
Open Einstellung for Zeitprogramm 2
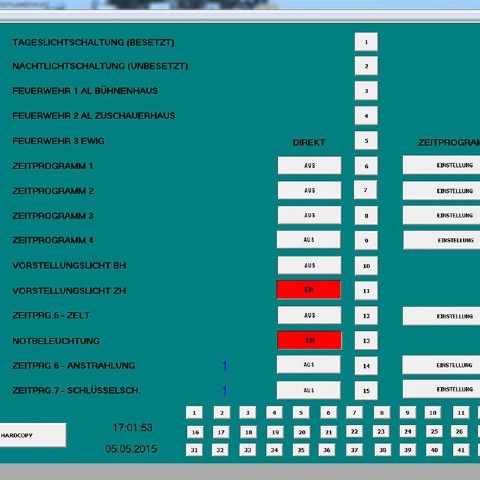click(441, 191)
